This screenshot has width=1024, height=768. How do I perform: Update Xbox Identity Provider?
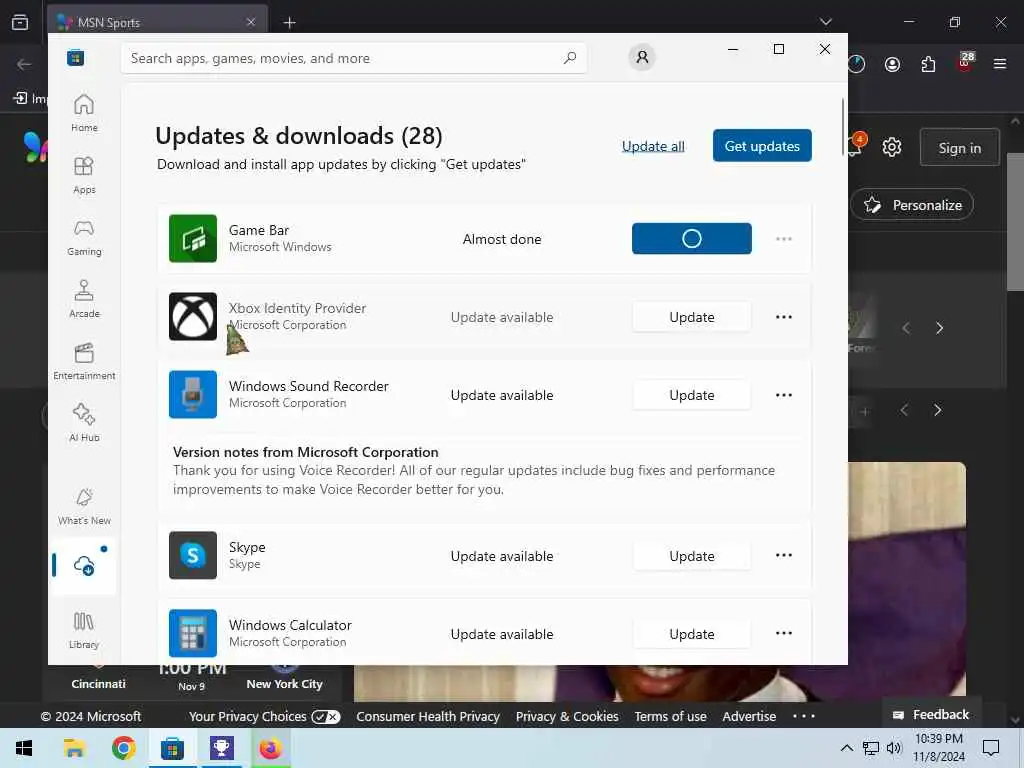tap(692, 317)
